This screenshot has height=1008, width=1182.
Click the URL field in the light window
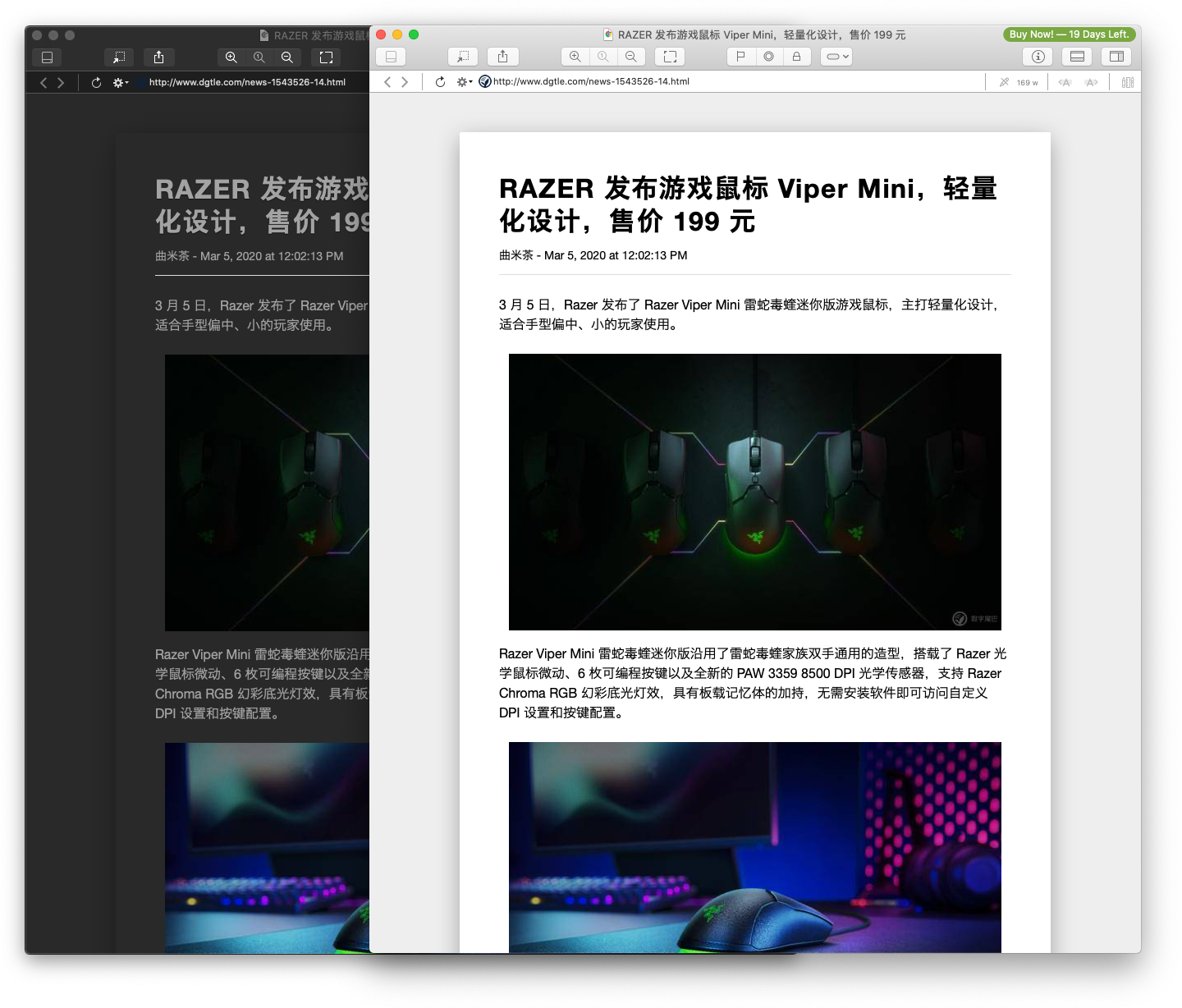tap(591, 81)
